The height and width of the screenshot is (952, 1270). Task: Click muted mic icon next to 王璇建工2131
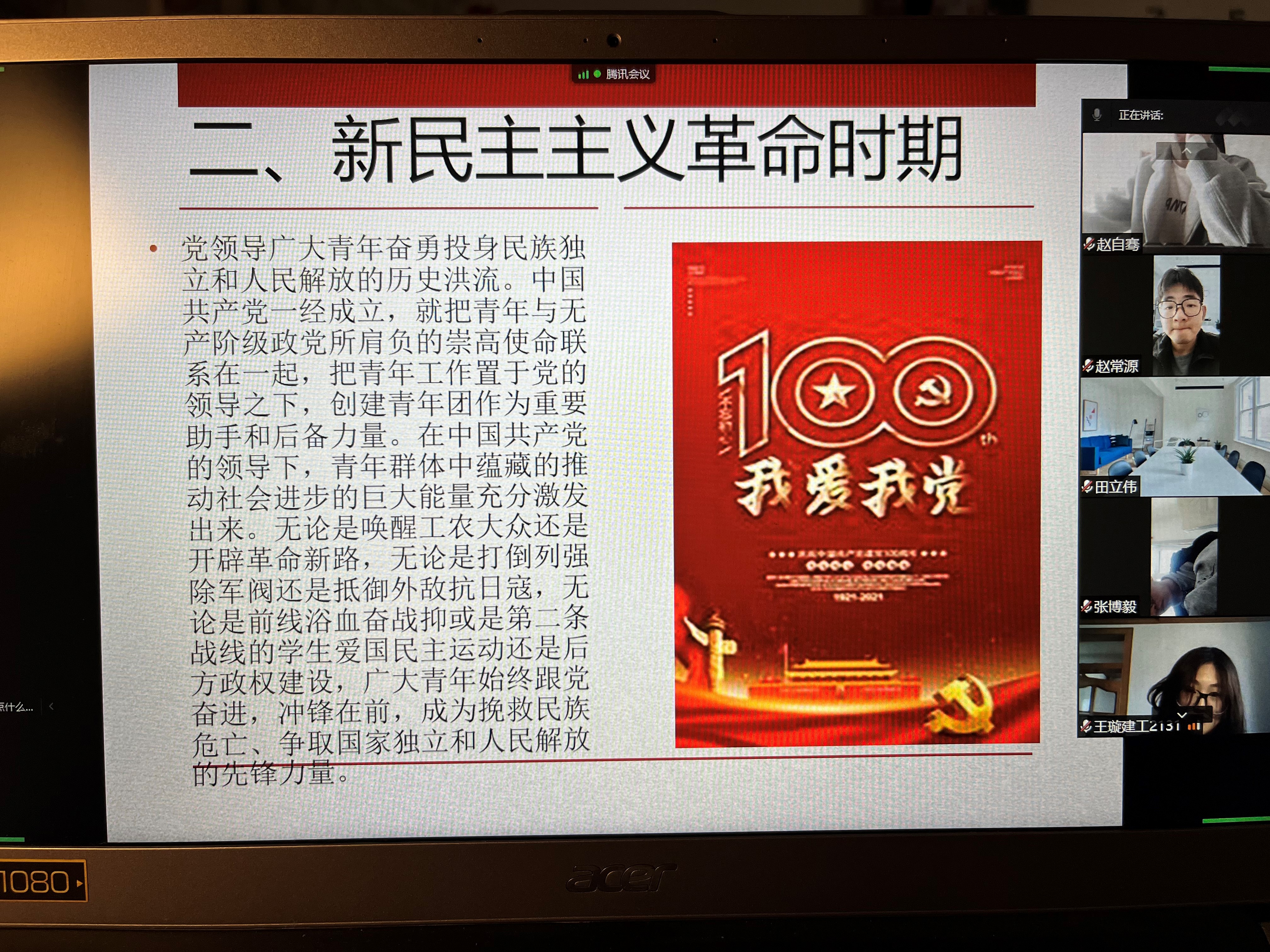pos(1086,726)
